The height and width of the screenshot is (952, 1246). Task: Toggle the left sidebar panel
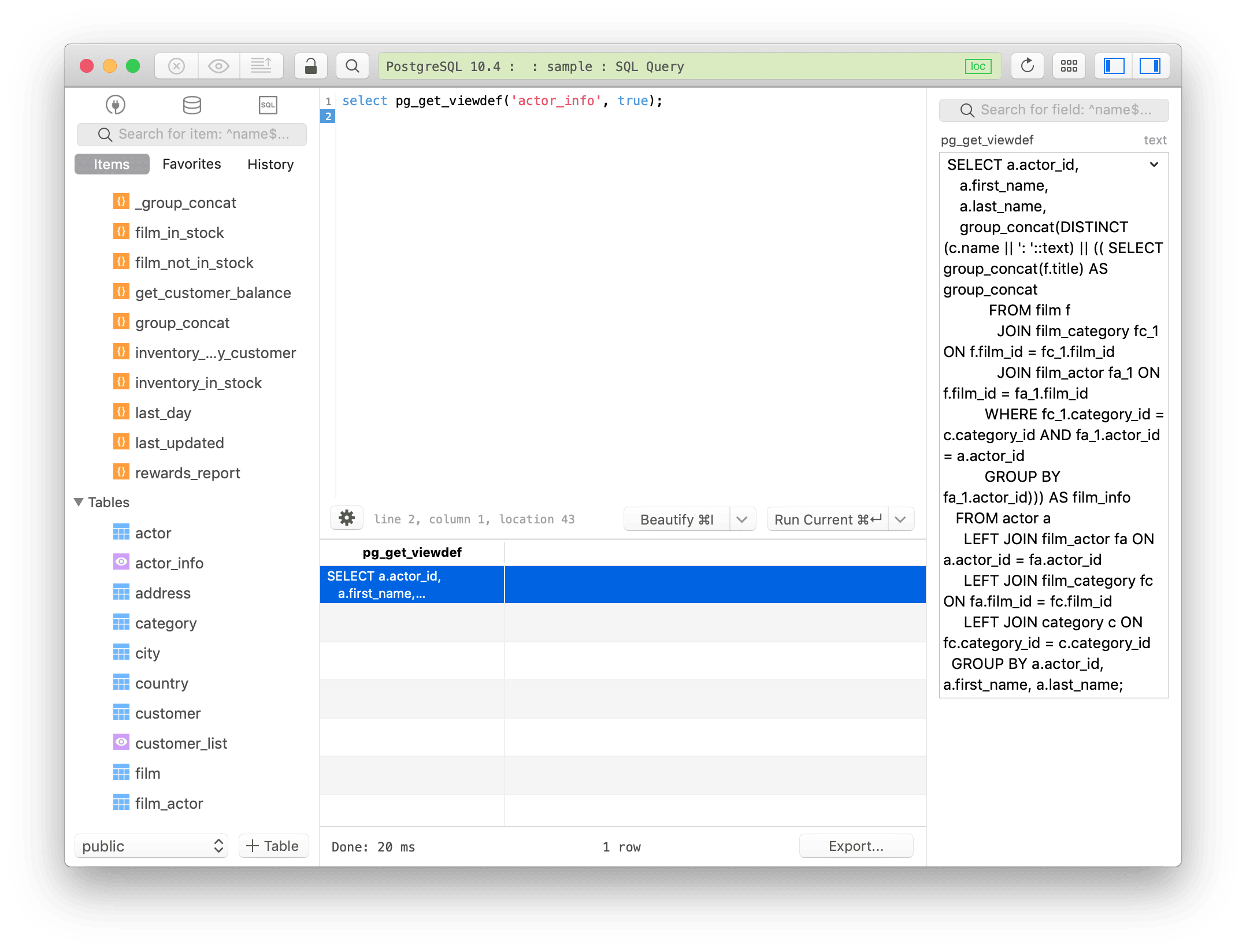click(1114, 66)
